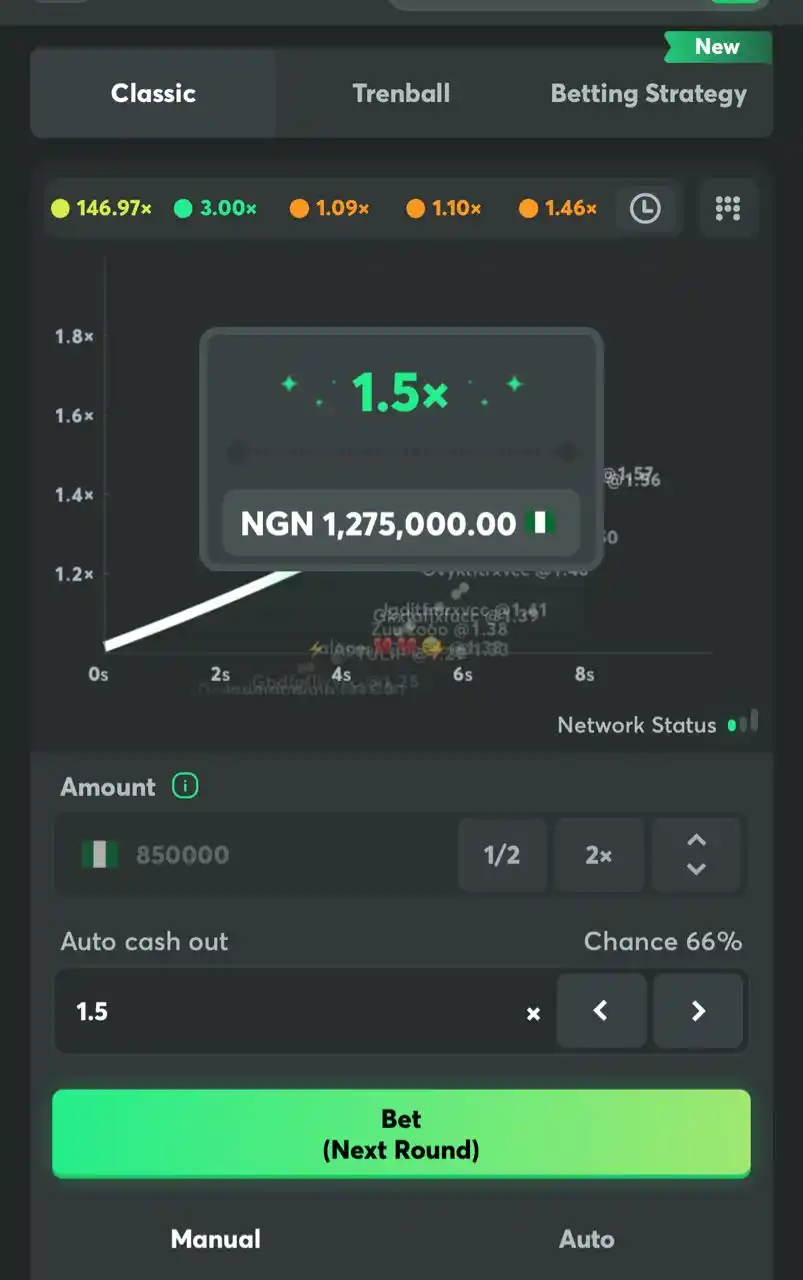Click the Amount info icon
The height and width of the screenshot is (1280, 803).
185,786
